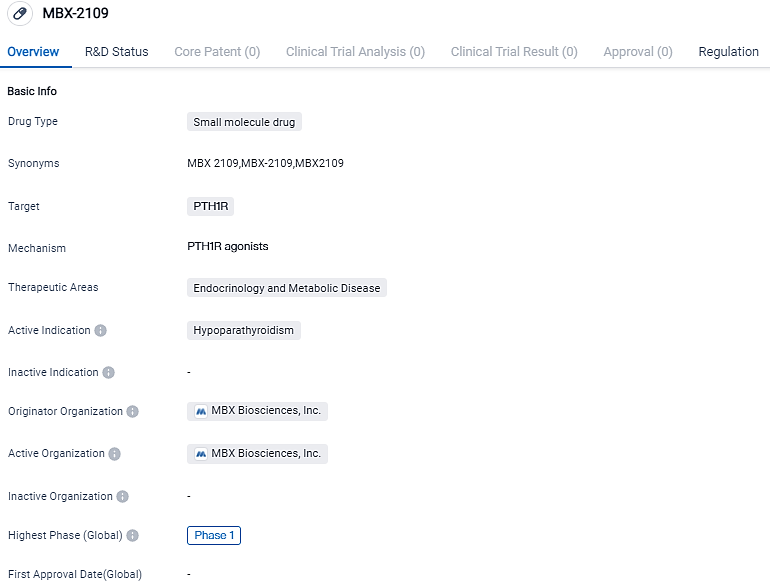Image resolution: width=770 pixels, height=582 pixels.
Task: Click info icon beside Inactive Organization
Action: point(123,496)
